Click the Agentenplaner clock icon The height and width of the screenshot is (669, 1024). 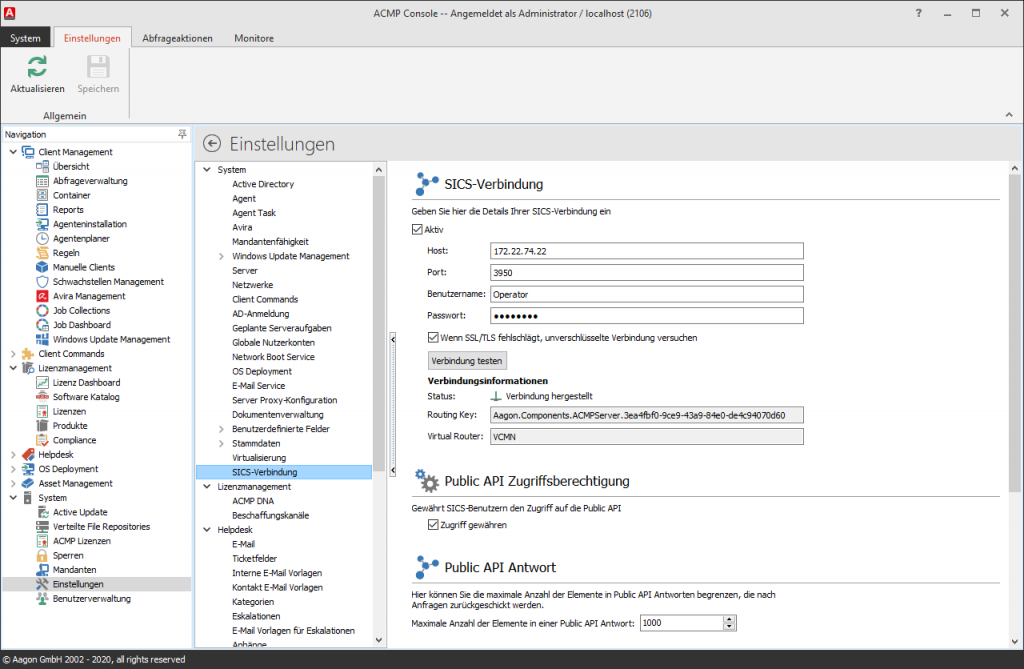tap(43, 239)
